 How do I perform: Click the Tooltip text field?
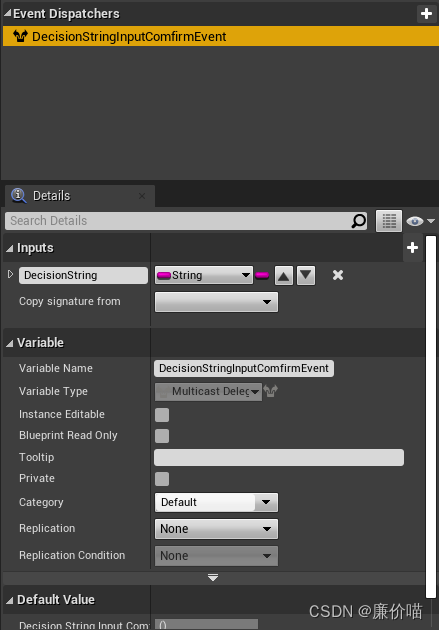pos(279,458)
